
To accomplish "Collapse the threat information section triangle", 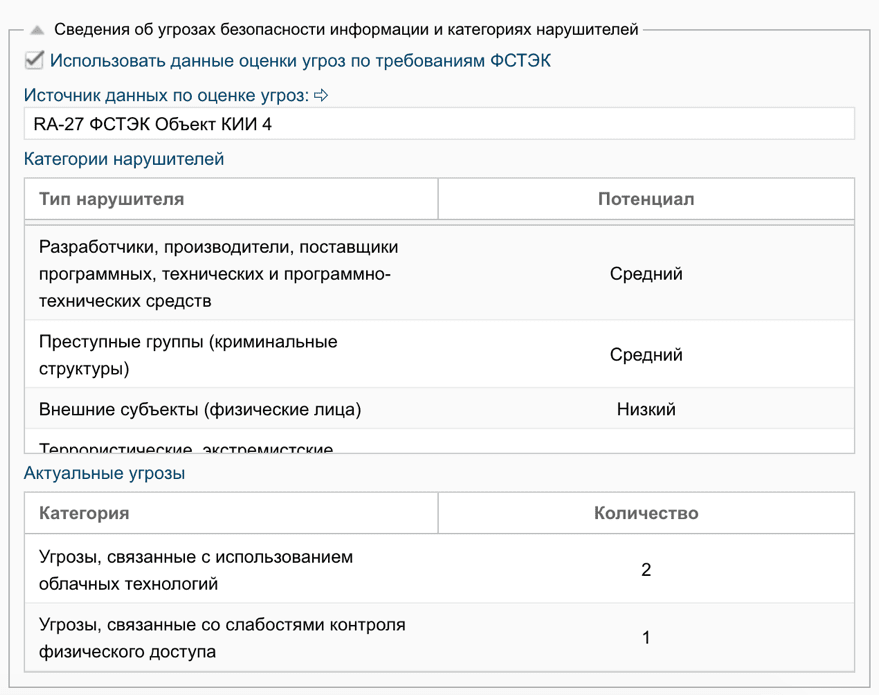I will (x=37, y=31).
